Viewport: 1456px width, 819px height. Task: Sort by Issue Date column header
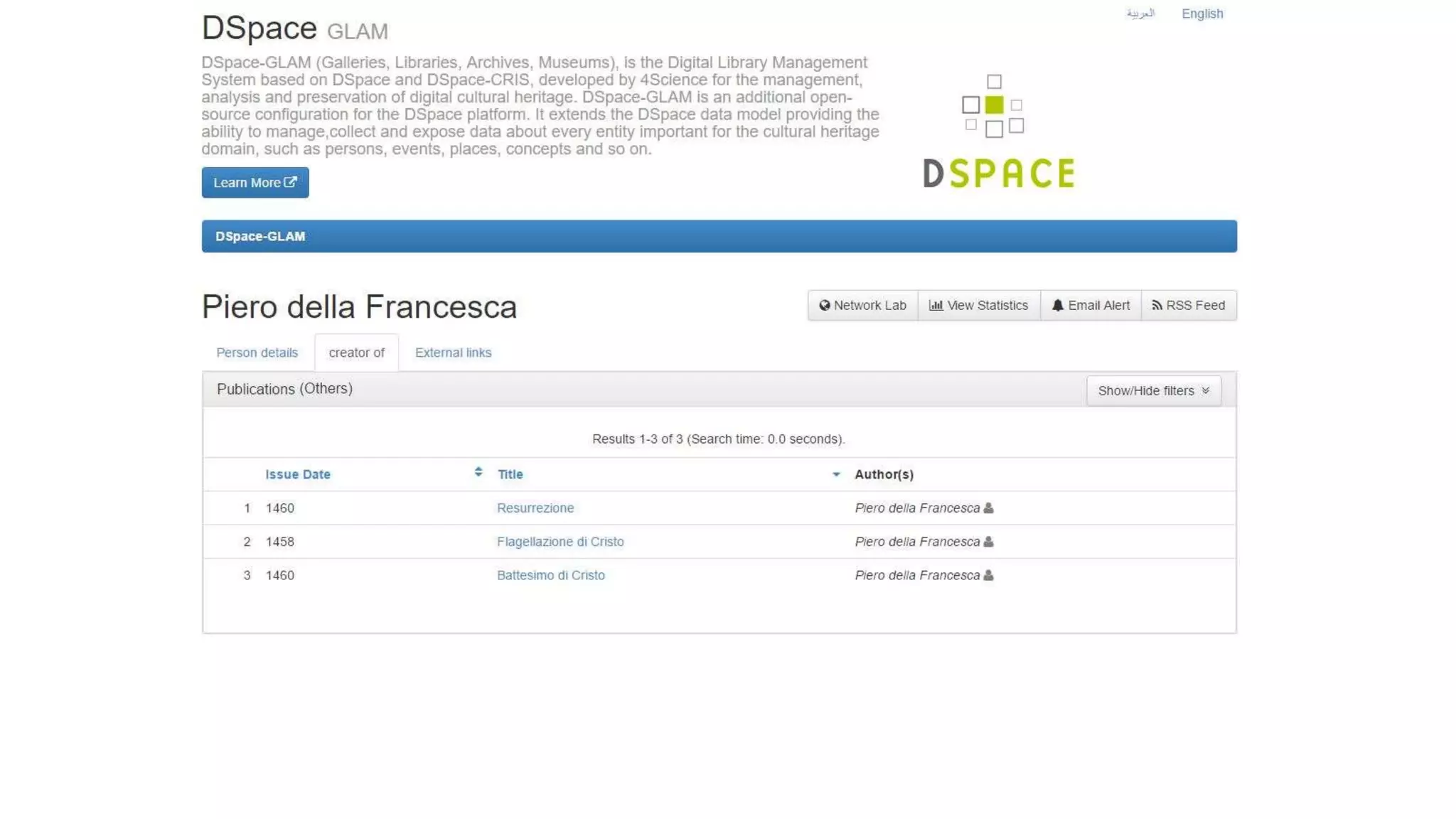(298, 474)
